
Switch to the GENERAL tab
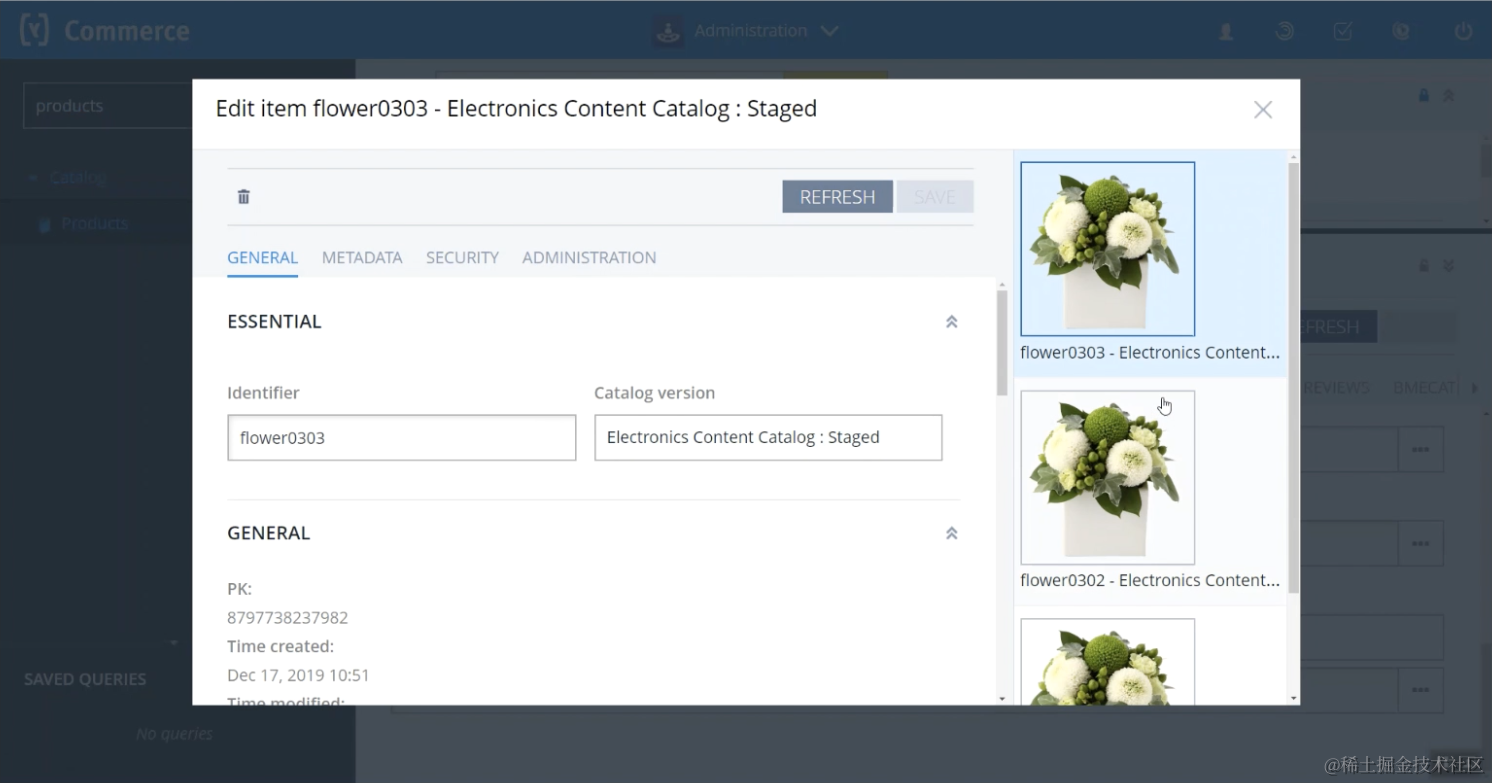click(x=262, y=257)
